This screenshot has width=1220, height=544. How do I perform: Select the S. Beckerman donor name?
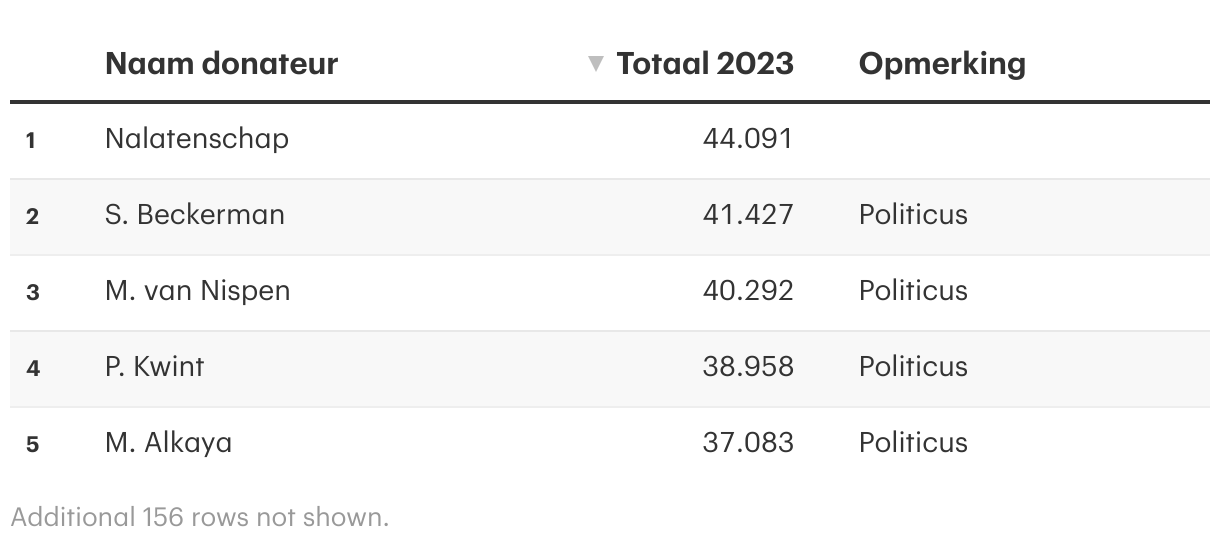195,214
